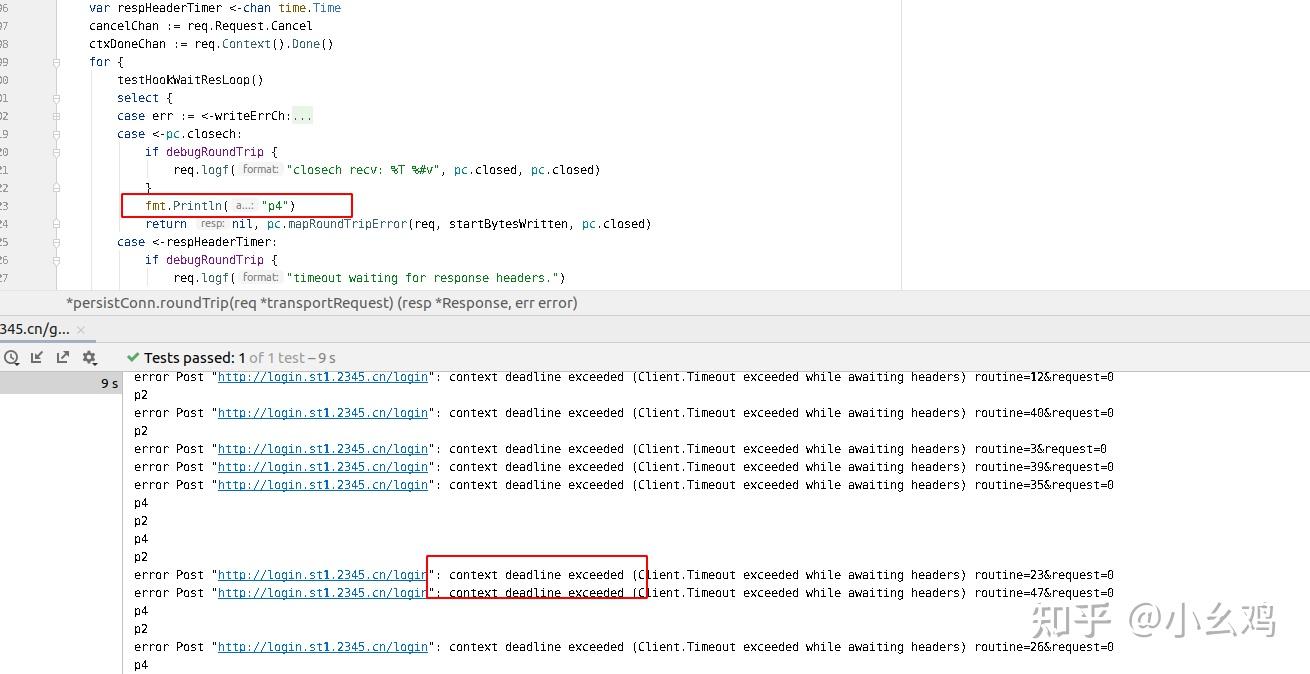Click the expand arrow on the clock icon

click(16, 362)
